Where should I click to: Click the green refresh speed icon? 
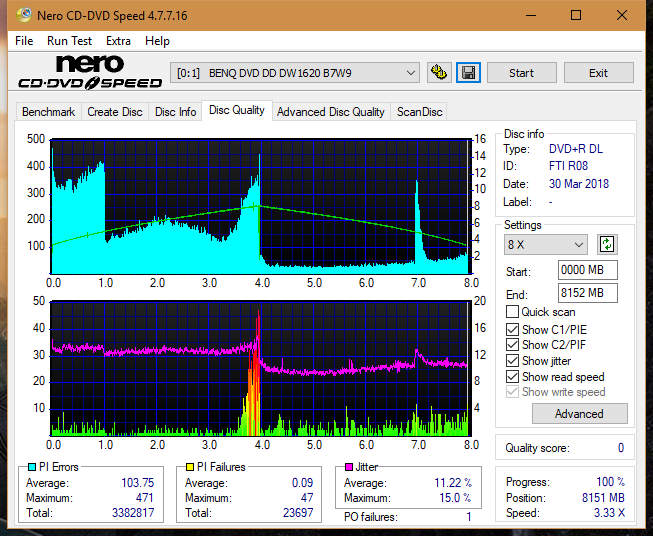coord(607,244)
